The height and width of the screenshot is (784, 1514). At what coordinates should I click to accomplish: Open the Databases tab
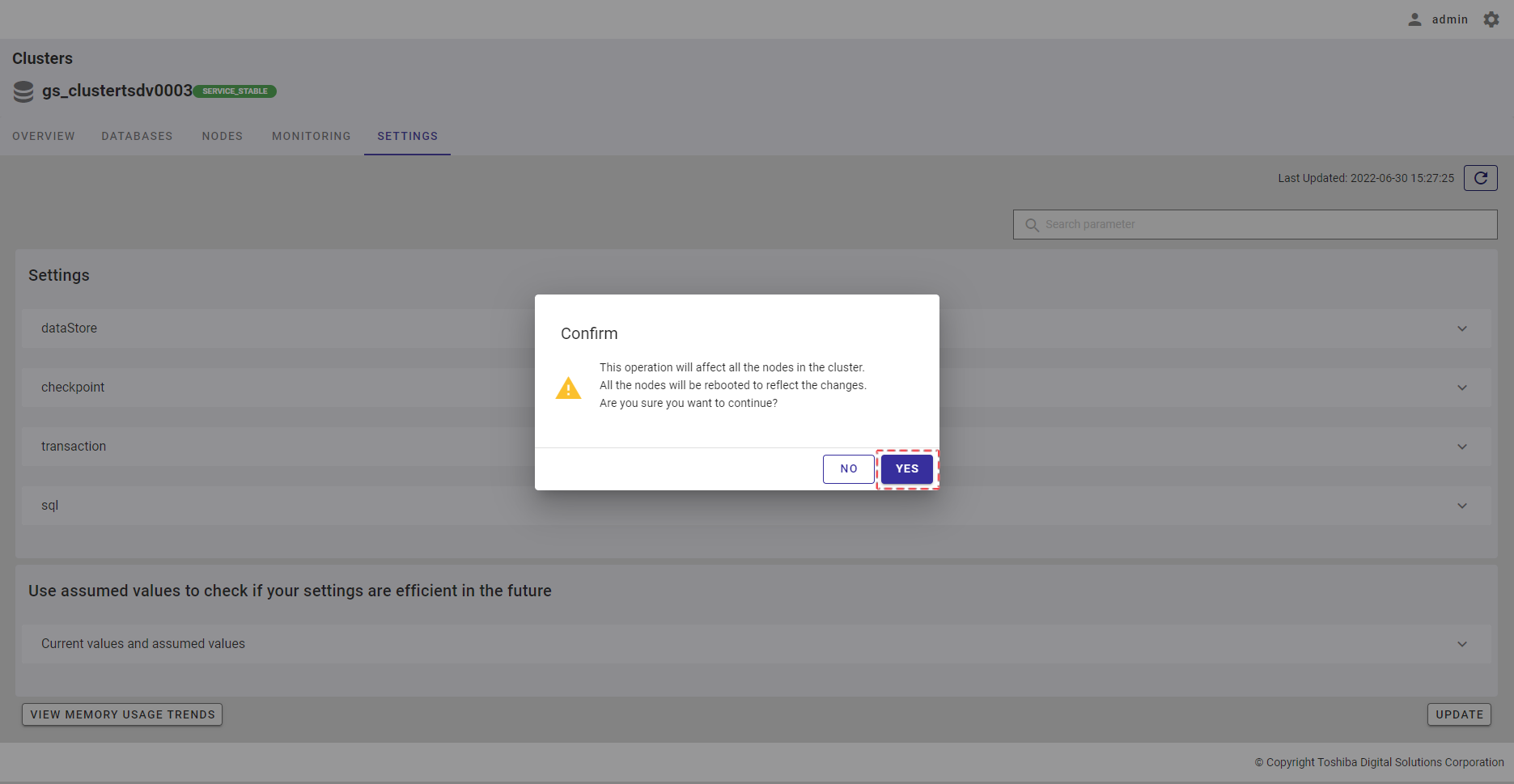[137, 136]
